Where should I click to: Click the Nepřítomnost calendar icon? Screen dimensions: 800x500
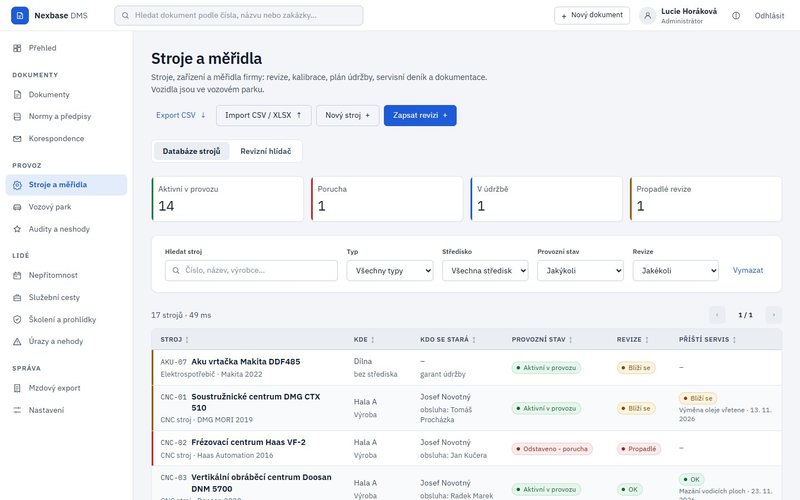(17, 275)
